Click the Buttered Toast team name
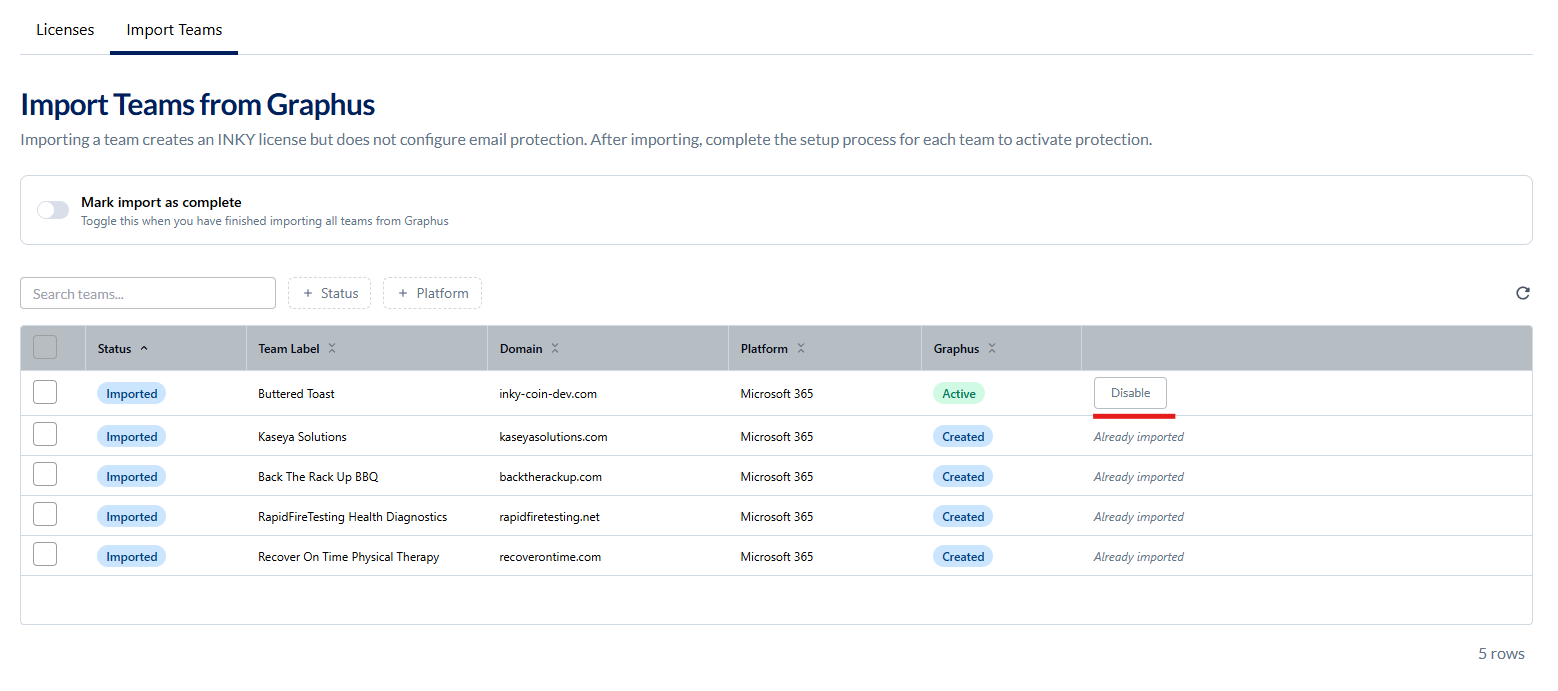This screenshot has width=1558, height=691. [296, 394]
